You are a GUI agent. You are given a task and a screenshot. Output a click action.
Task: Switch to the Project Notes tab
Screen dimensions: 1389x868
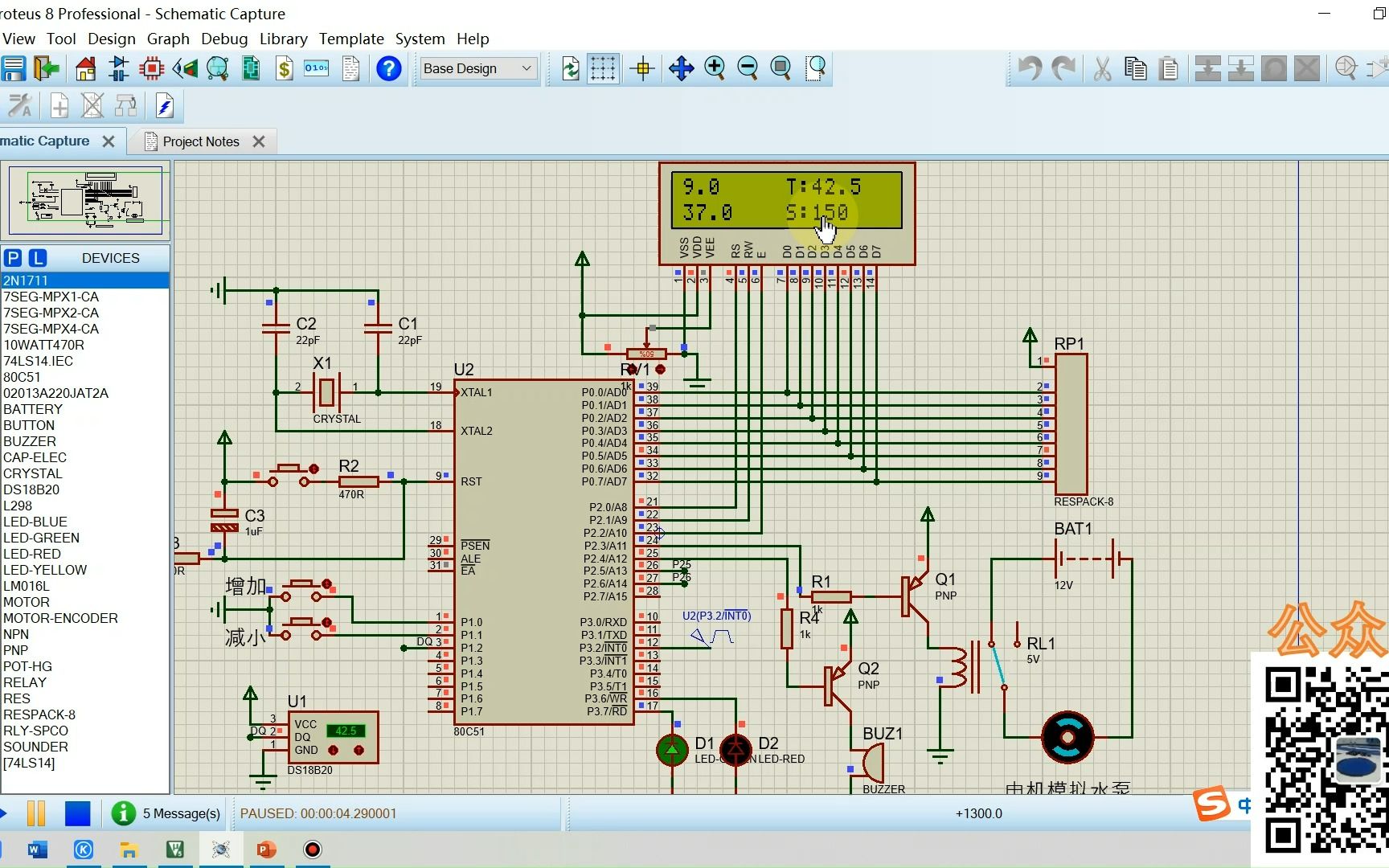click(x=200, y=141)
